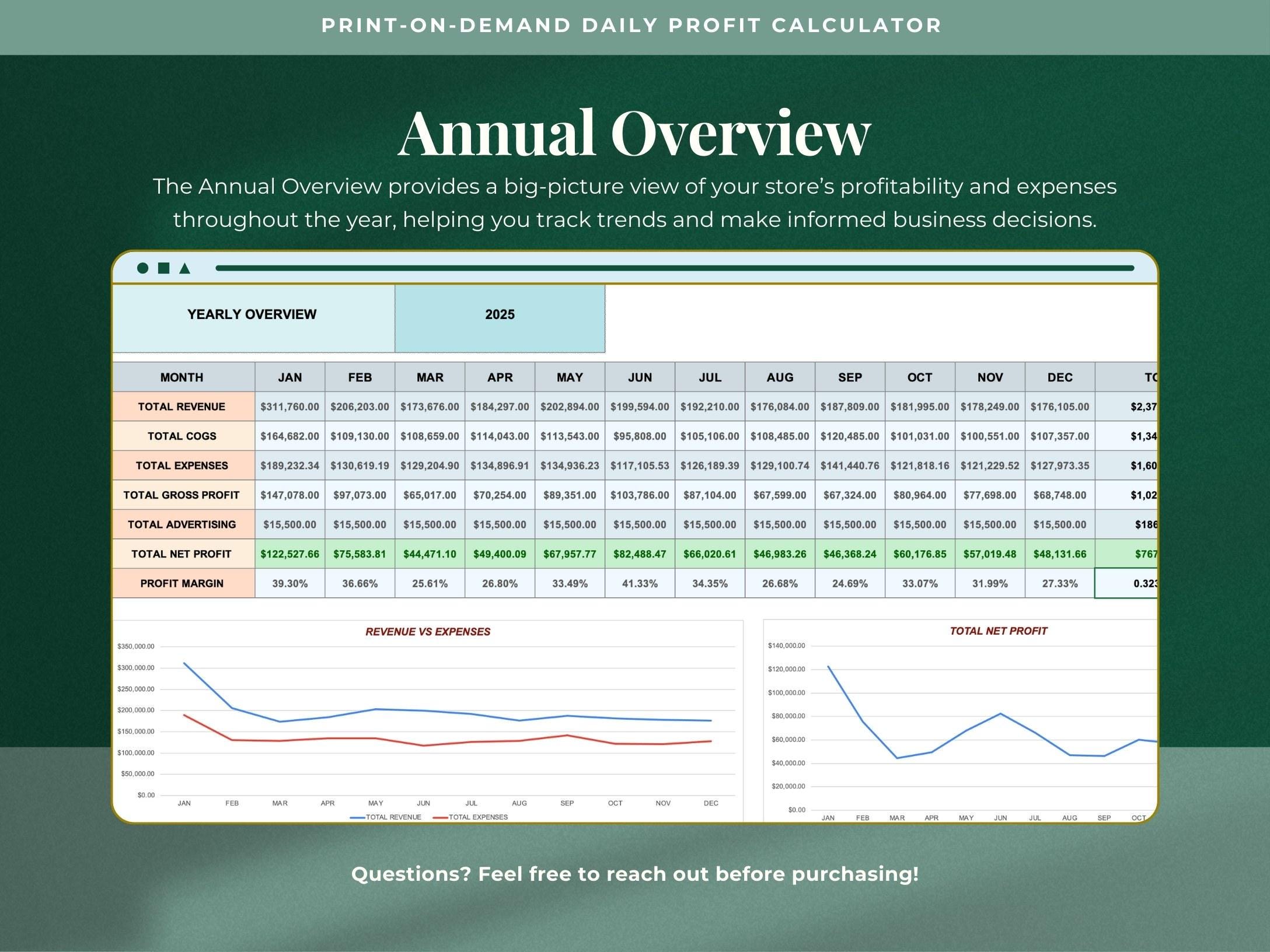Click the TOTAL REVENUE legend entry
The width and height of the screenshot is (1270, 952).
386,817
